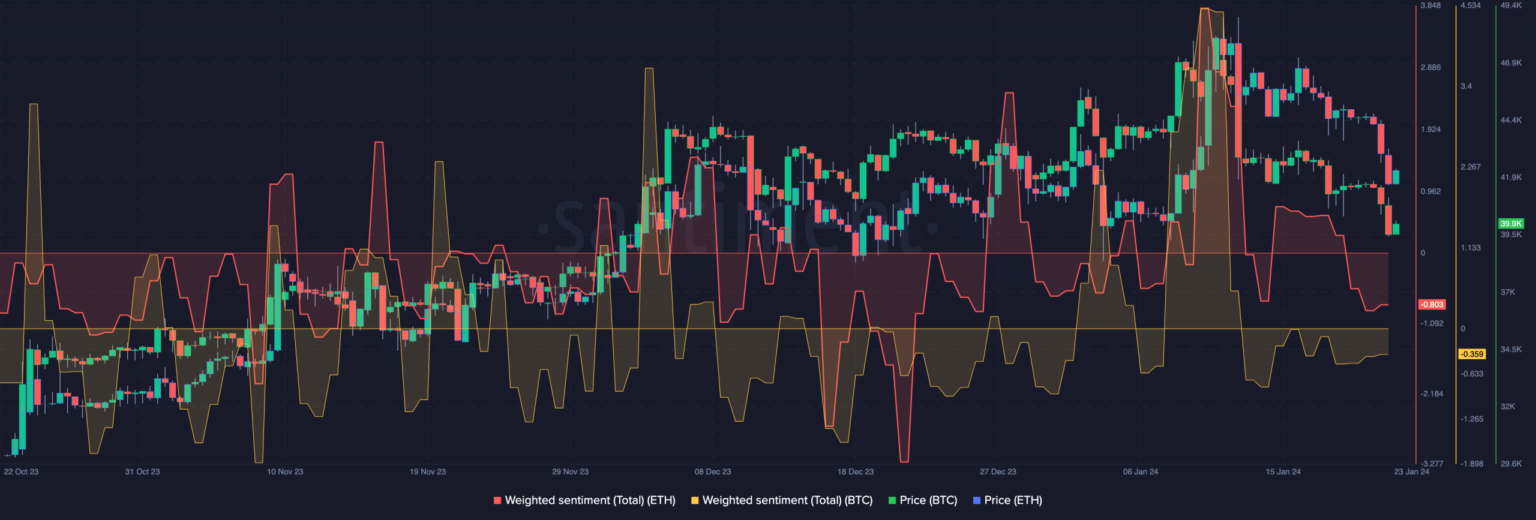Image resolution: width=1536 pixels, height=520 pixels.
Task: Click the 22 Oct 23 date label
Action: click(x=21, y=471)
